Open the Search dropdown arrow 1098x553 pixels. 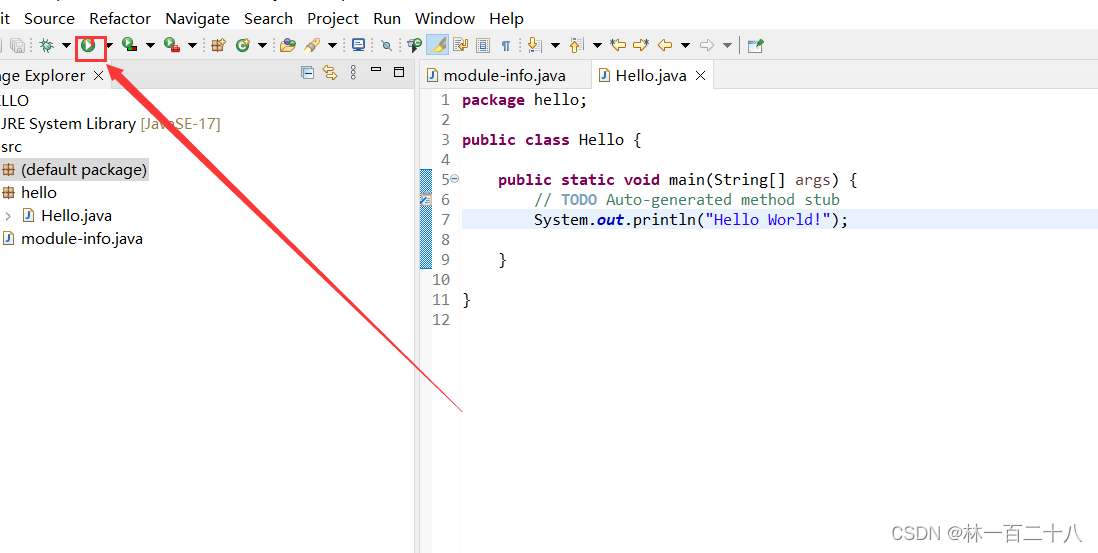[332, 46]
